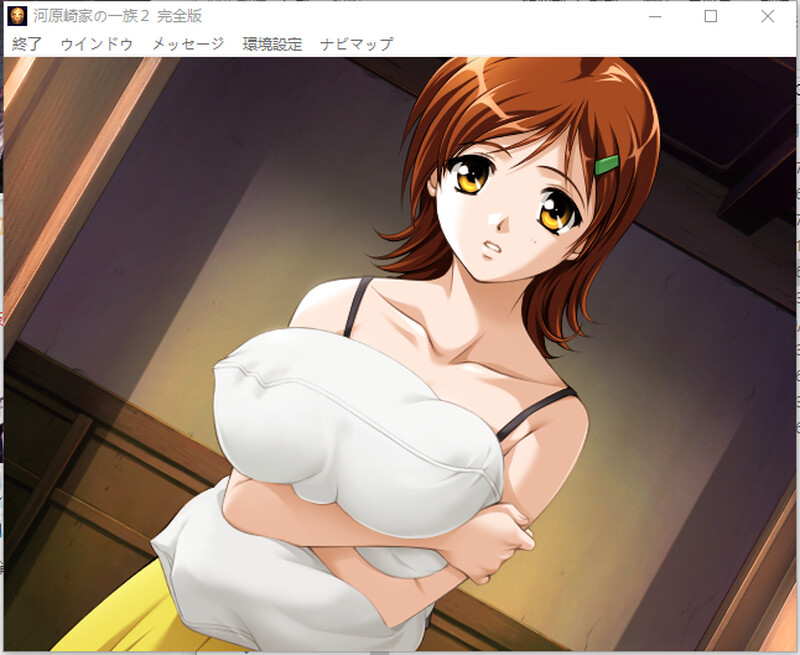
Task: Open the ウインドウ menu
Action: (x=96, y=44)
